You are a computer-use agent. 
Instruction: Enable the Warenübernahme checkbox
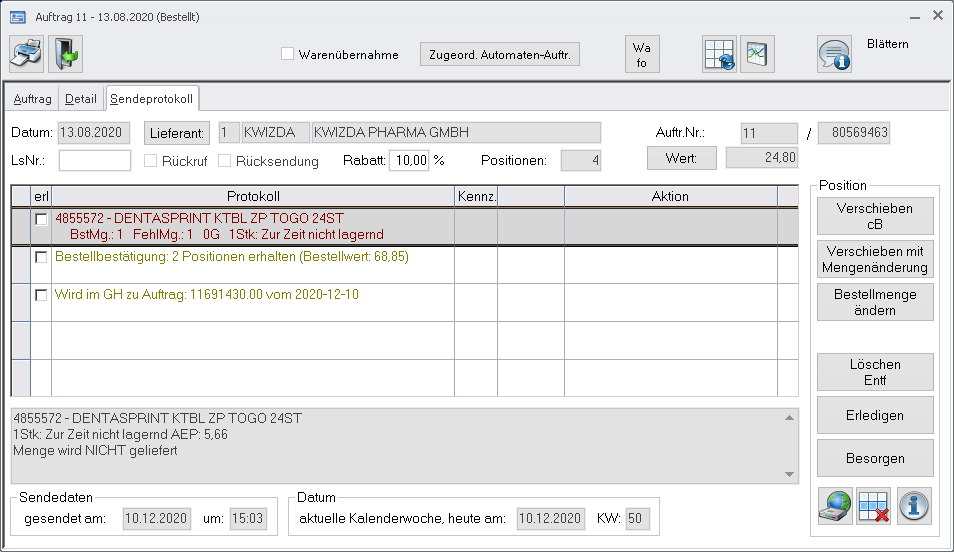(x=287, y=54)
